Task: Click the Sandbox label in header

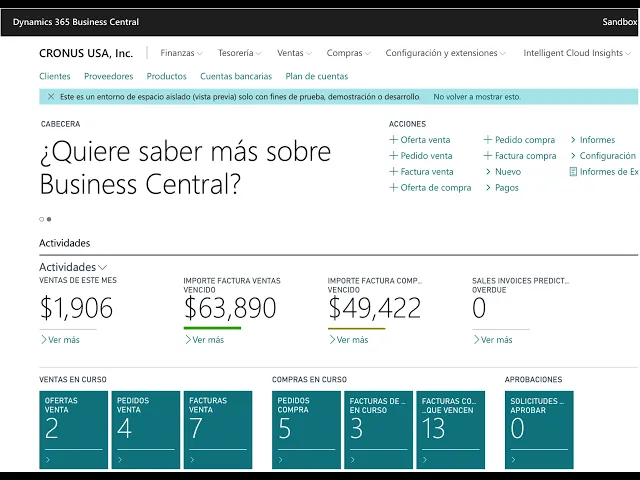Action: click(620, 22)
